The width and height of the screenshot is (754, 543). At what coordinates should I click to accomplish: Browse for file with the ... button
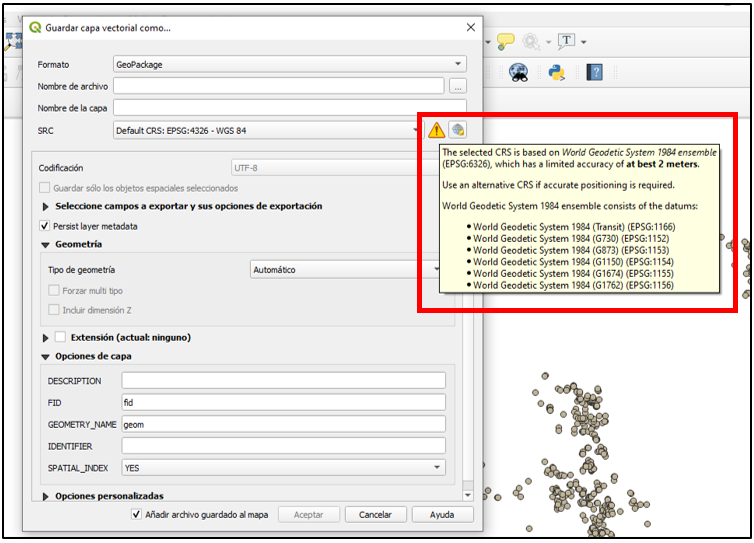coord(458,87)
